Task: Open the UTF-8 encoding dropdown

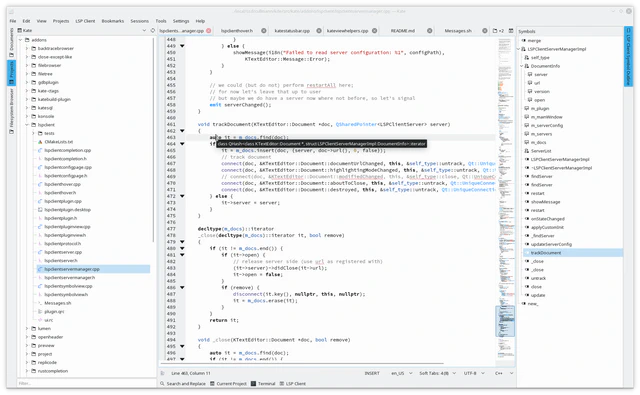Action: [x=474, y=373]
